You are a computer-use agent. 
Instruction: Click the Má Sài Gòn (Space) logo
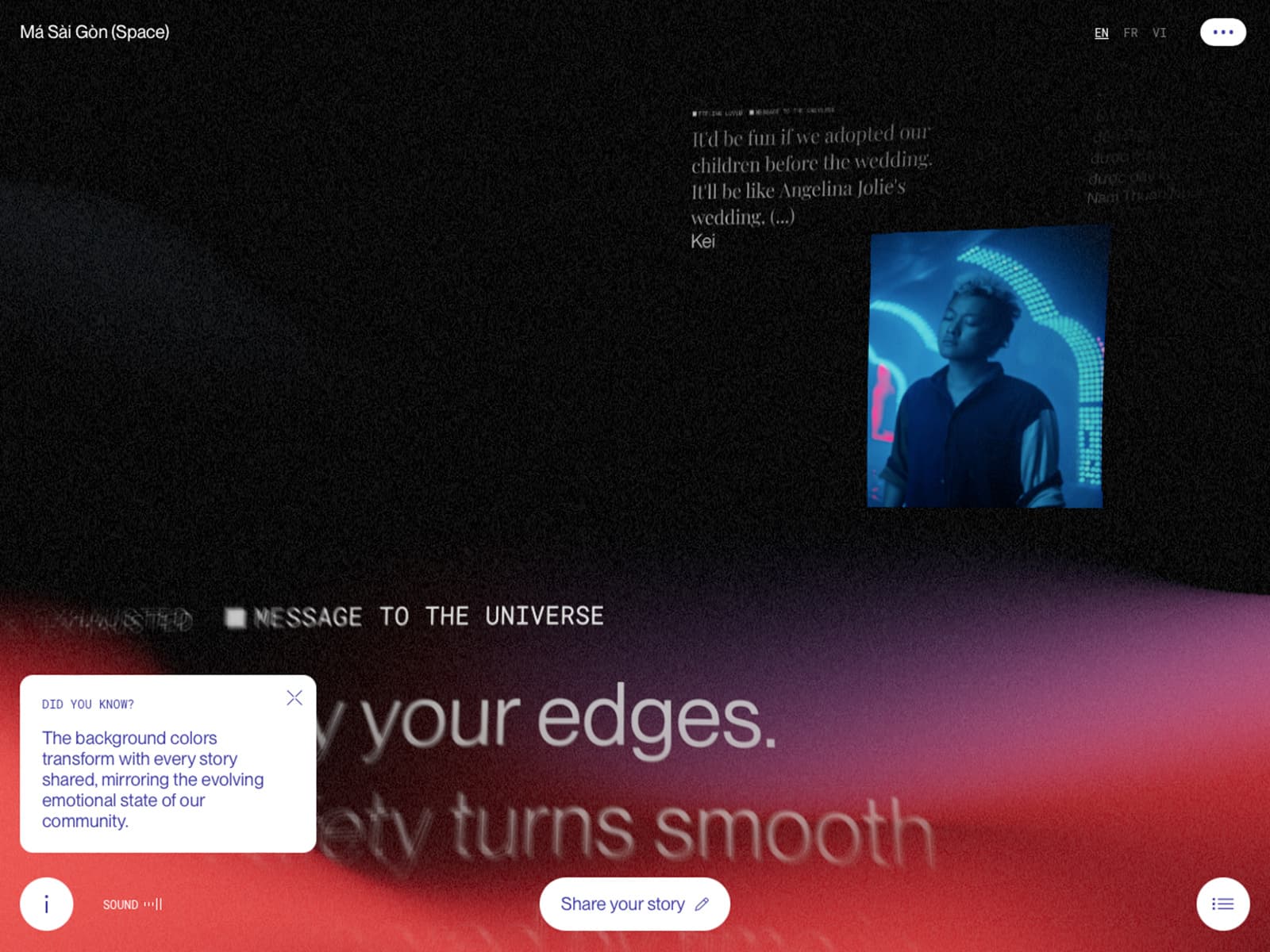pyautogui.click(x=94, y=32)
